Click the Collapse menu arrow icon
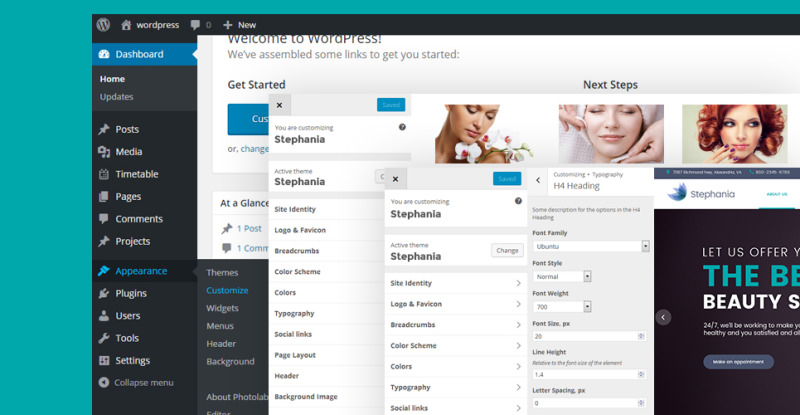The width and height of the screenshot is (800, 415). coord(104,382)
